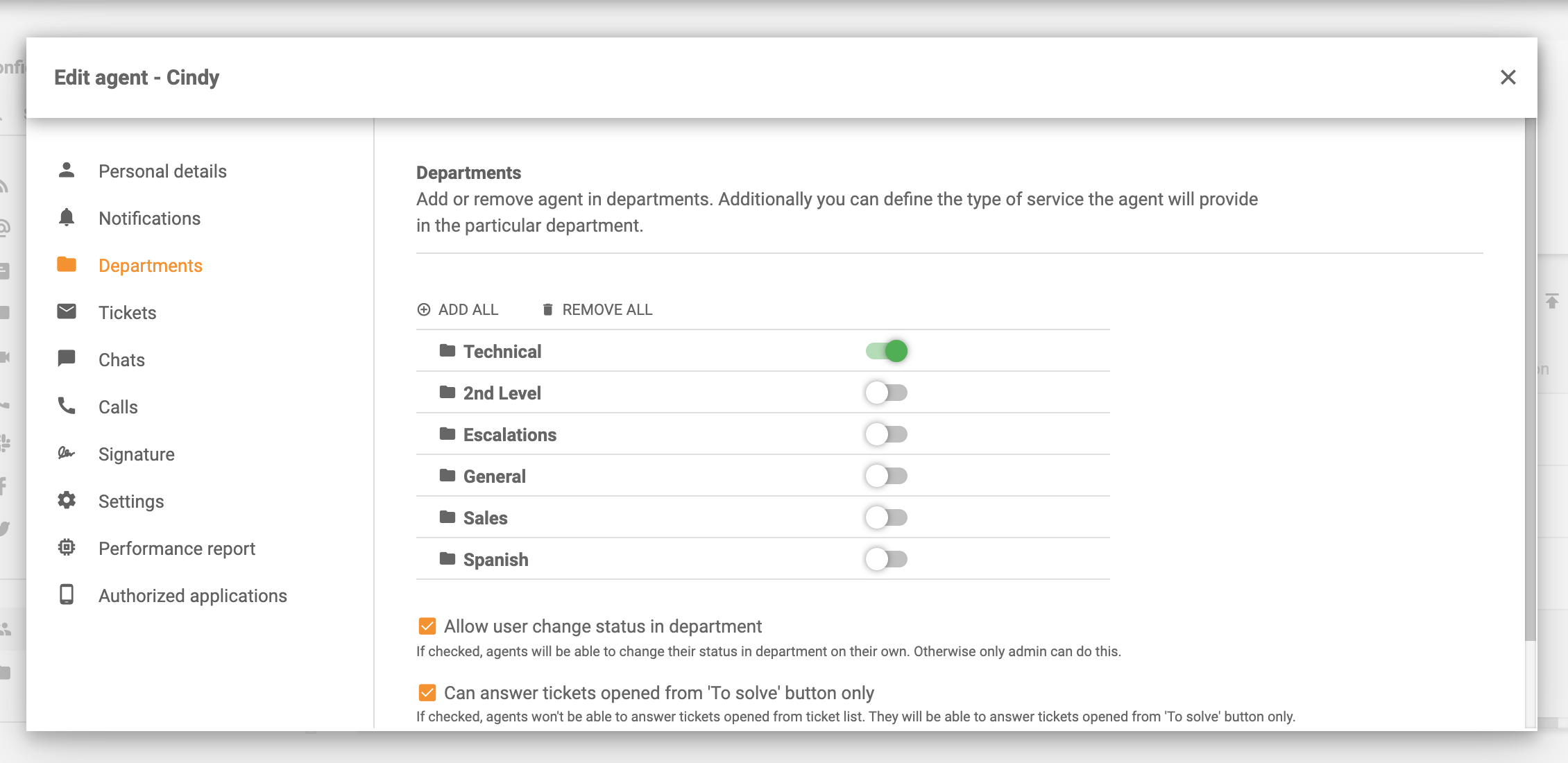1568x763 pixels.
Task: Click the phone icon beside Calls
Action: (67, 406)
